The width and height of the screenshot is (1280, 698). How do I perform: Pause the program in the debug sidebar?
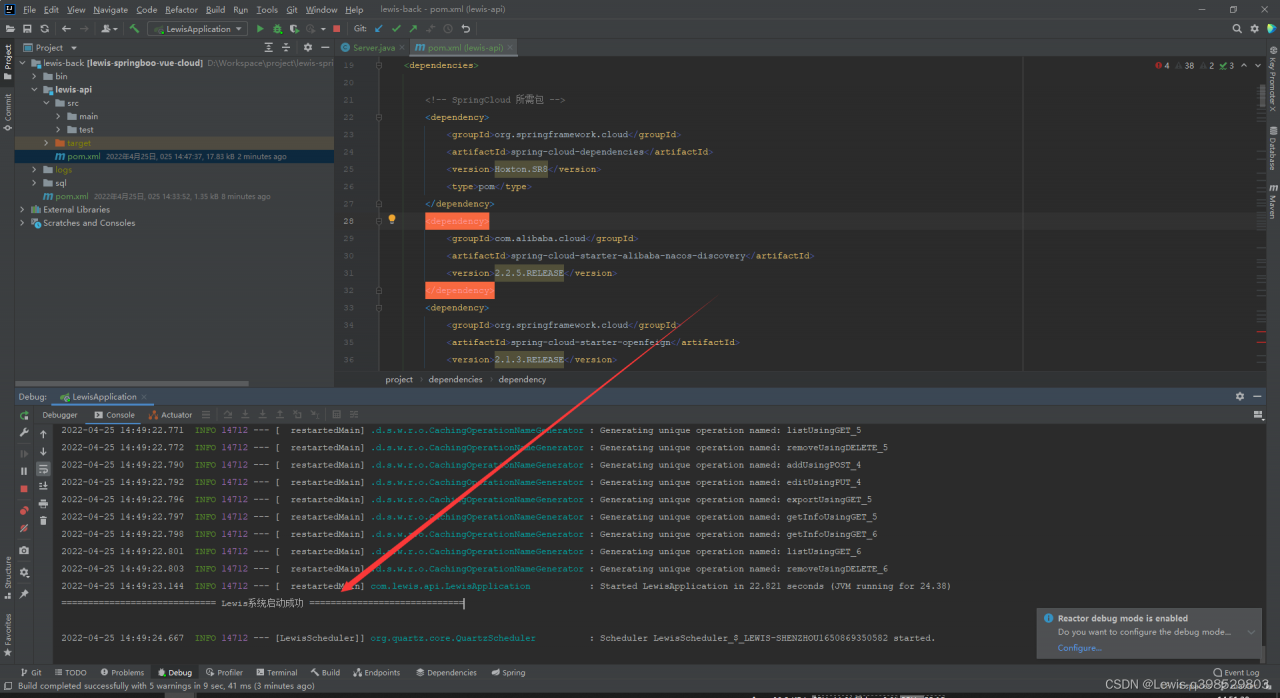(x=24, y=470)
